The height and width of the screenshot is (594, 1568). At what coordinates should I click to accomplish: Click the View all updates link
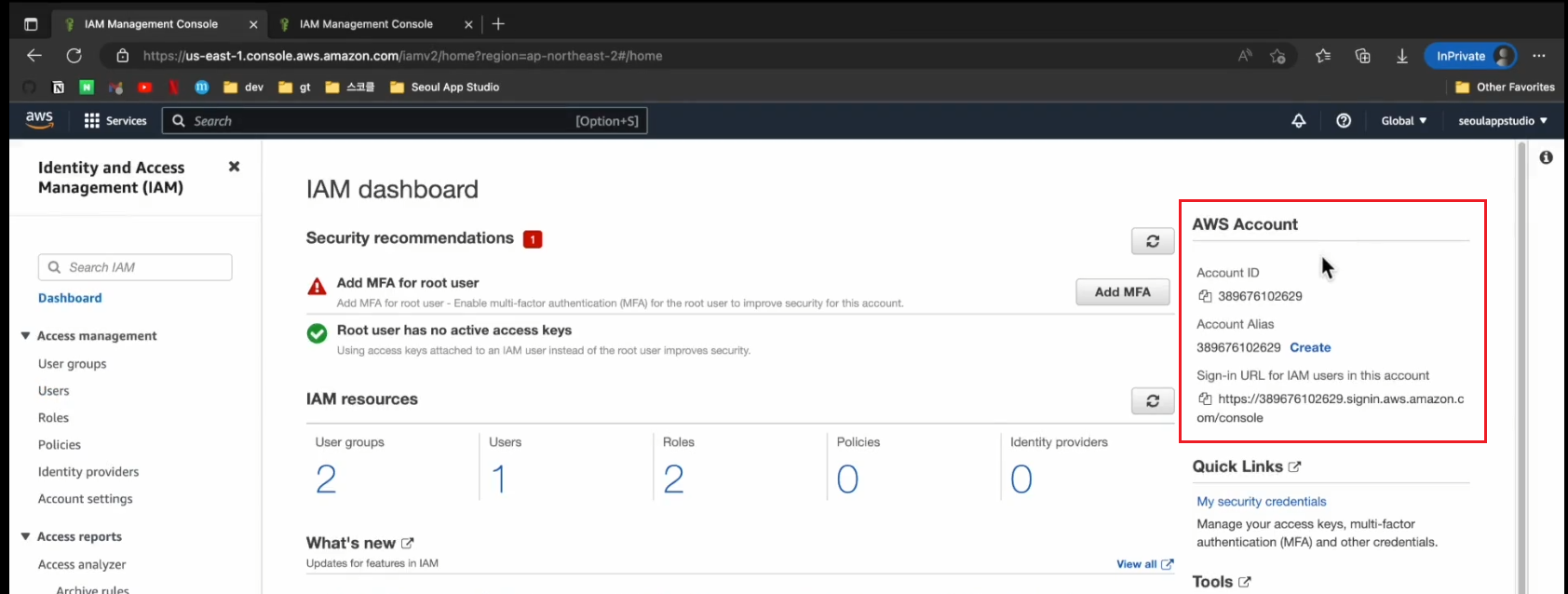1144,564
